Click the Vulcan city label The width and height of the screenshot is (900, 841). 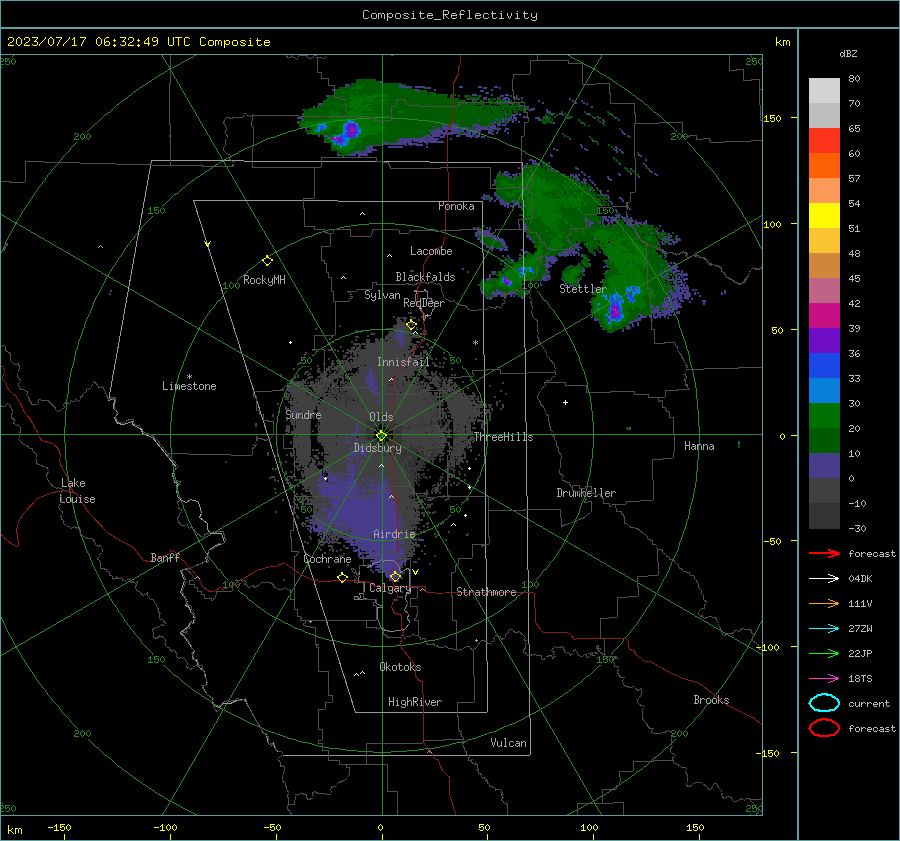[x=508, y=743]
